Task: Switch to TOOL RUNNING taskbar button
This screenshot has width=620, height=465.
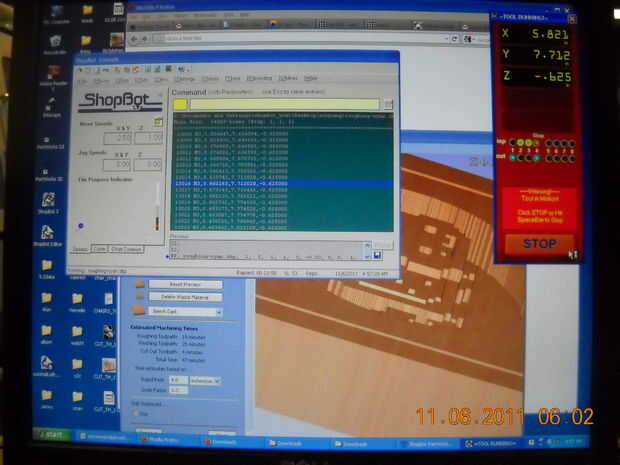Action: (490, 444)
